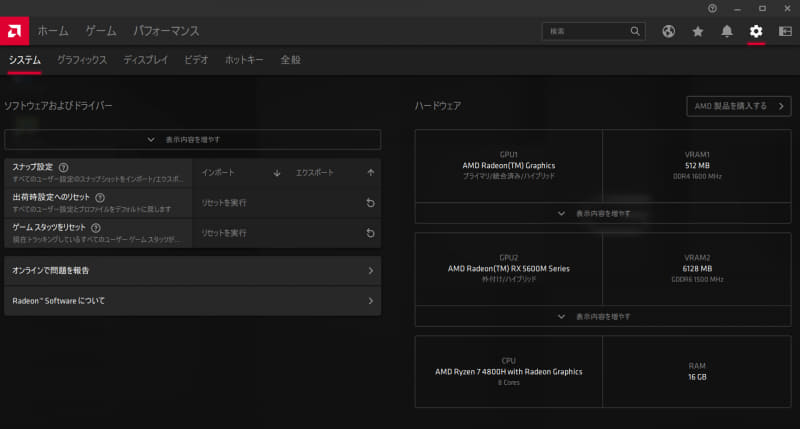Viewport: 800px width, 429px height.
Task: Click the 6128 MB VRAM2 value
Action: (x=697, y=269)
